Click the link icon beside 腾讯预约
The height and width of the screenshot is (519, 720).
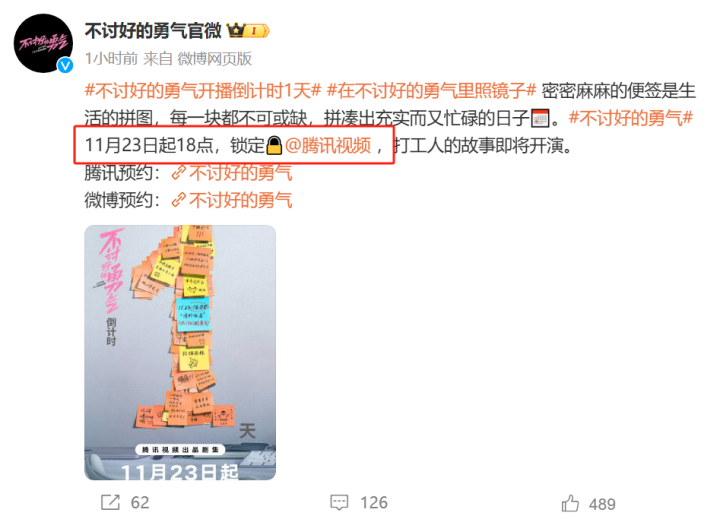tap(179, 173)
